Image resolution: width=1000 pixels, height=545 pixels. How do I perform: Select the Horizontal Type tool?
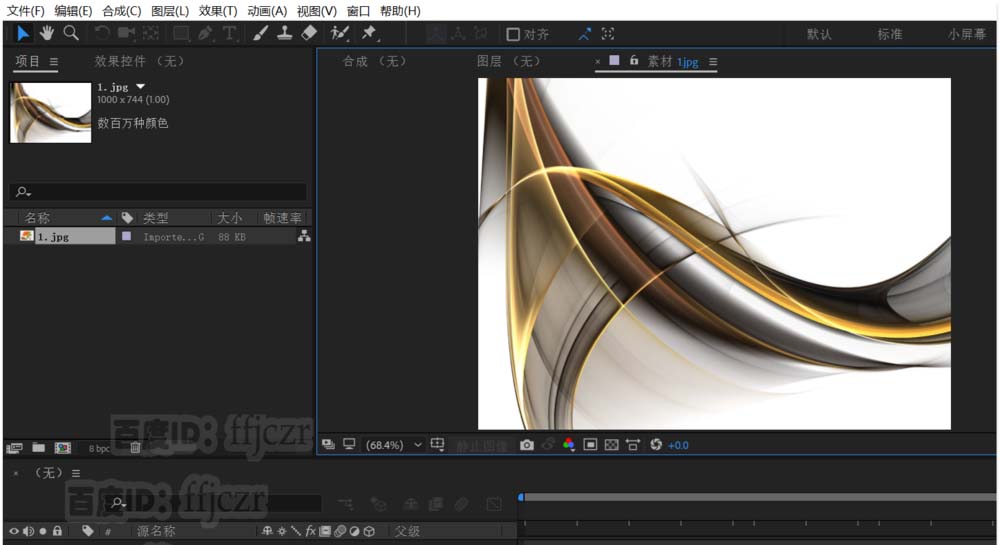[x=230, y=34]
